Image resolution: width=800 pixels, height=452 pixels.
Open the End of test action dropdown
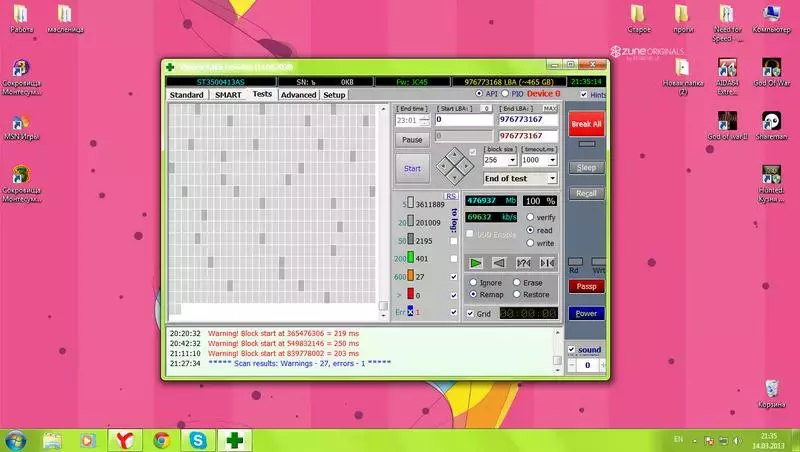tap(552, 179)
